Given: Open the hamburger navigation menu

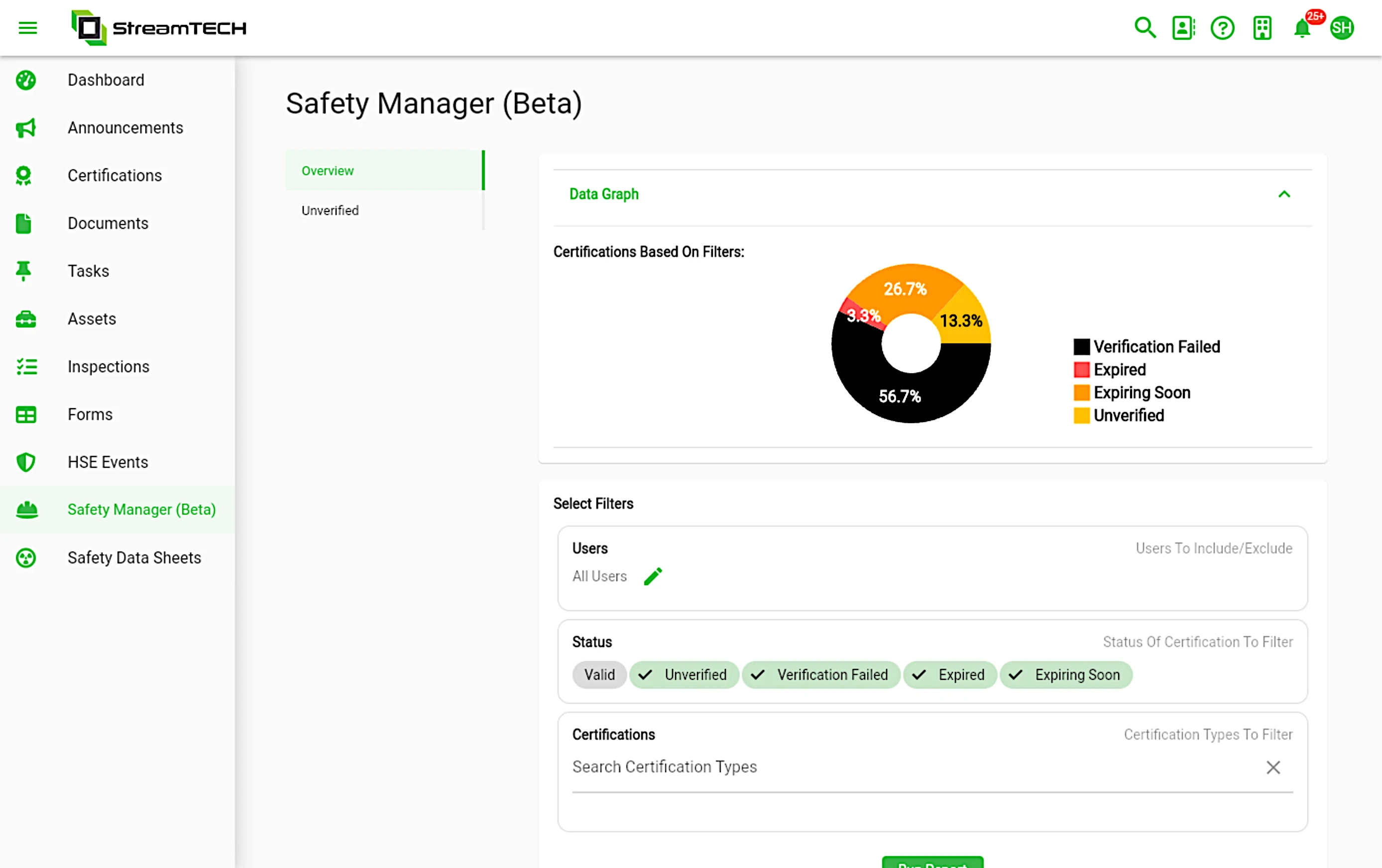Looking at the screenshot, I should [x=27, y=27].
